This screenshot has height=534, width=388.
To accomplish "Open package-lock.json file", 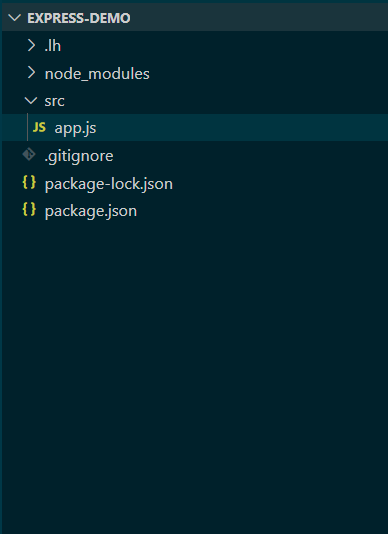I will click(x=109, y=184).
